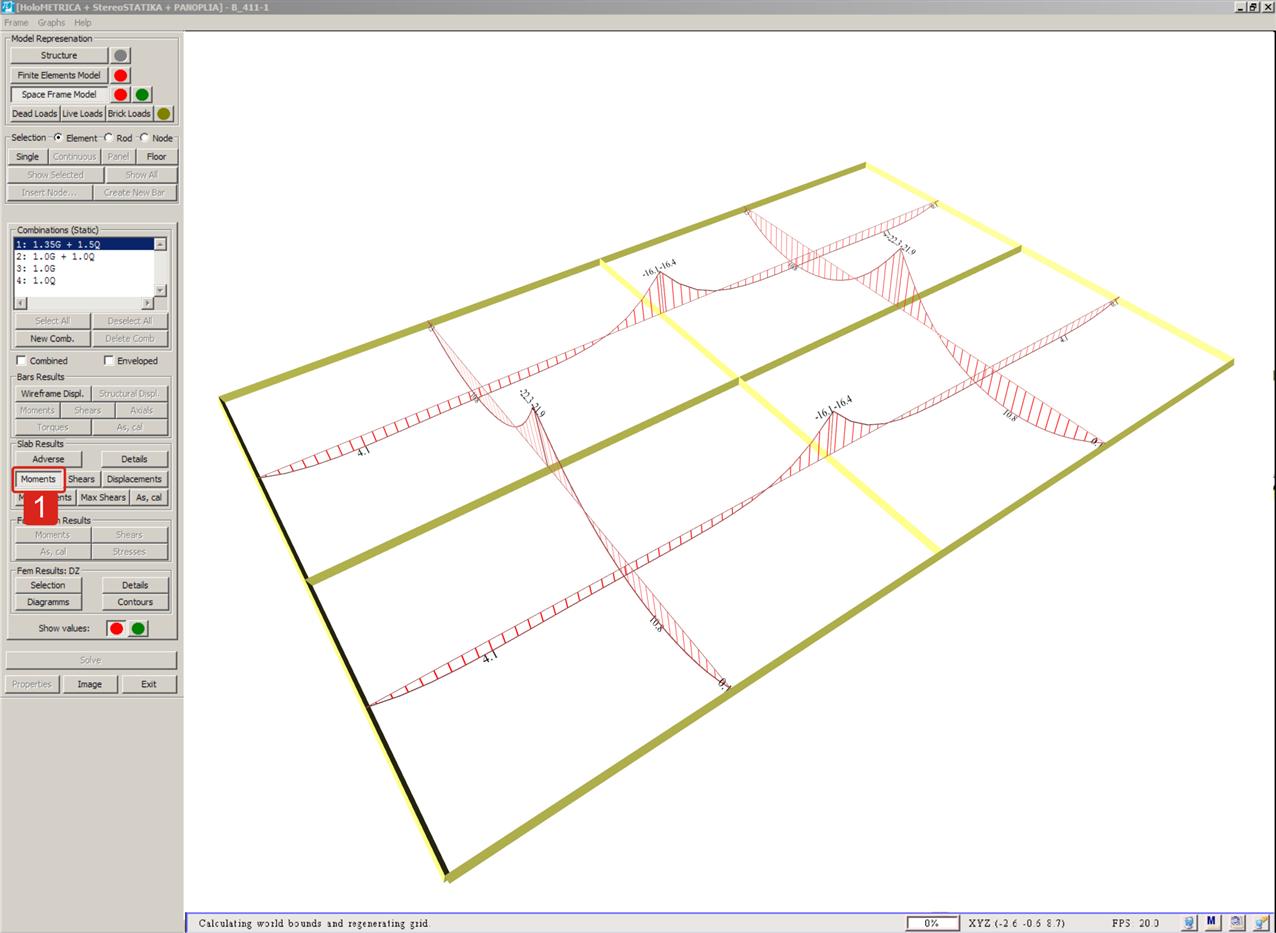The width and height of the screenshot is (1276, 933).
Task: Click the red Show values indicator
Action: tap(117, 629)
